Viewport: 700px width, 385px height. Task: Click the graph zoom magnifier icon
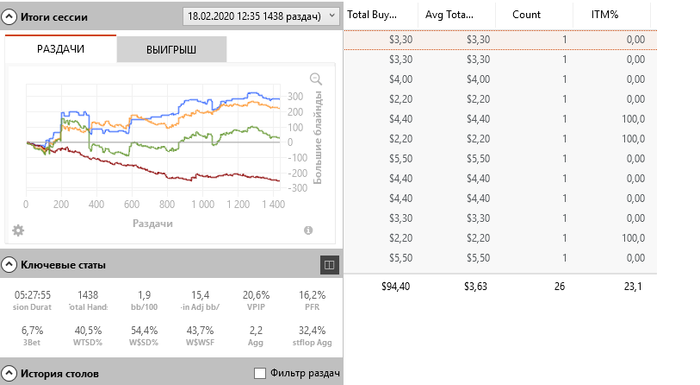tap(316, 79)
